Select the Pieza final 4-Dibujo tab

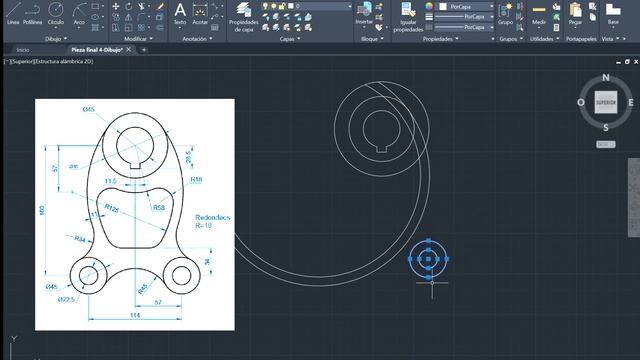(x=97, y=50)
